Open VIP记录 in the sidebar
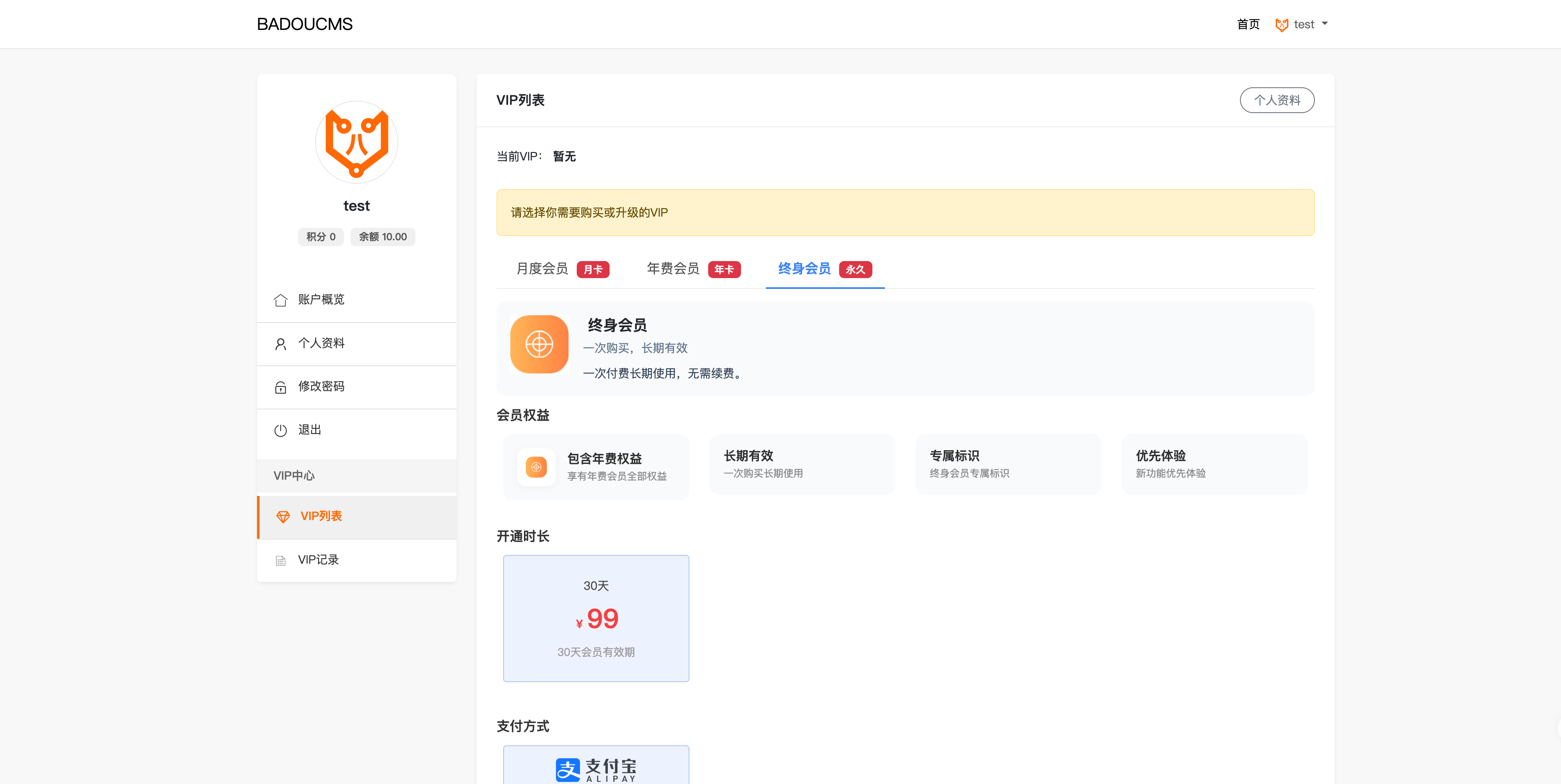Image resolution: width=1561 pixels, height=784 pixels. (356, 560)
